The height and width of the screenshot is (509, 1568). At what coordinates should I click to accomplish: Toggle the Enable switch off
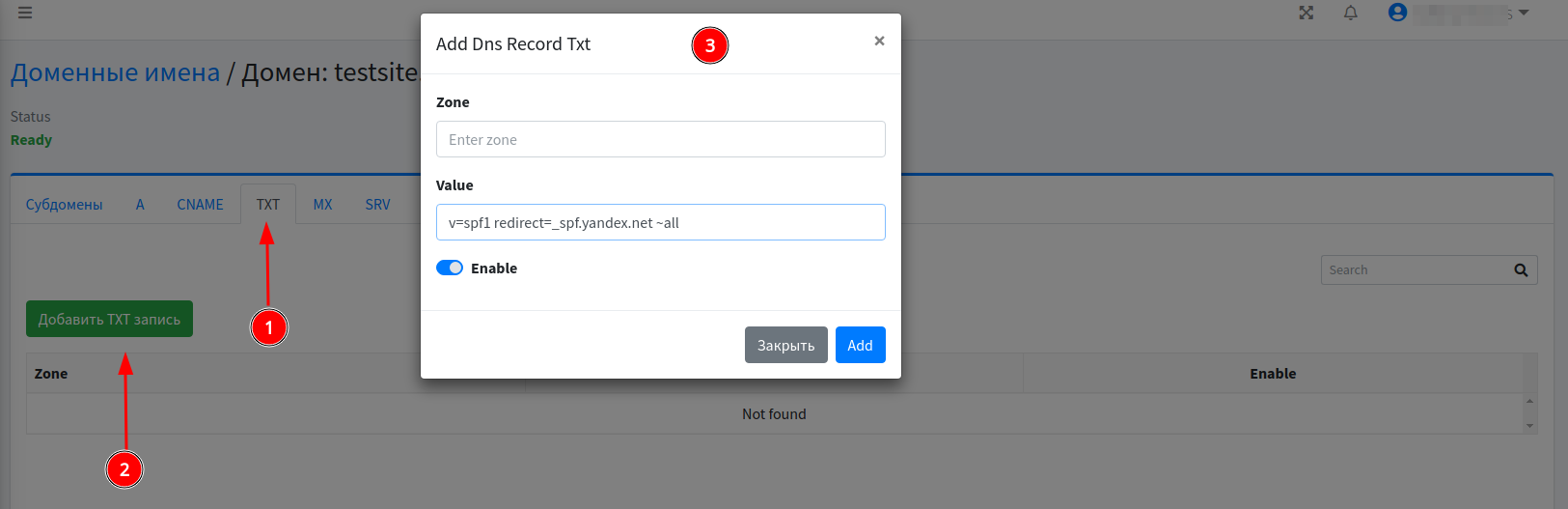point(450,269)
